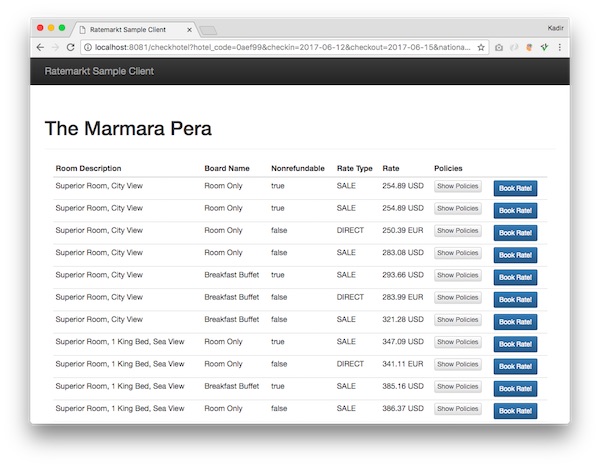Image resolution: width=600 pixels, height=467 pixels.
Task: Select Room Only in the 283.08 USD row
Action: click(x=223, y=253)
